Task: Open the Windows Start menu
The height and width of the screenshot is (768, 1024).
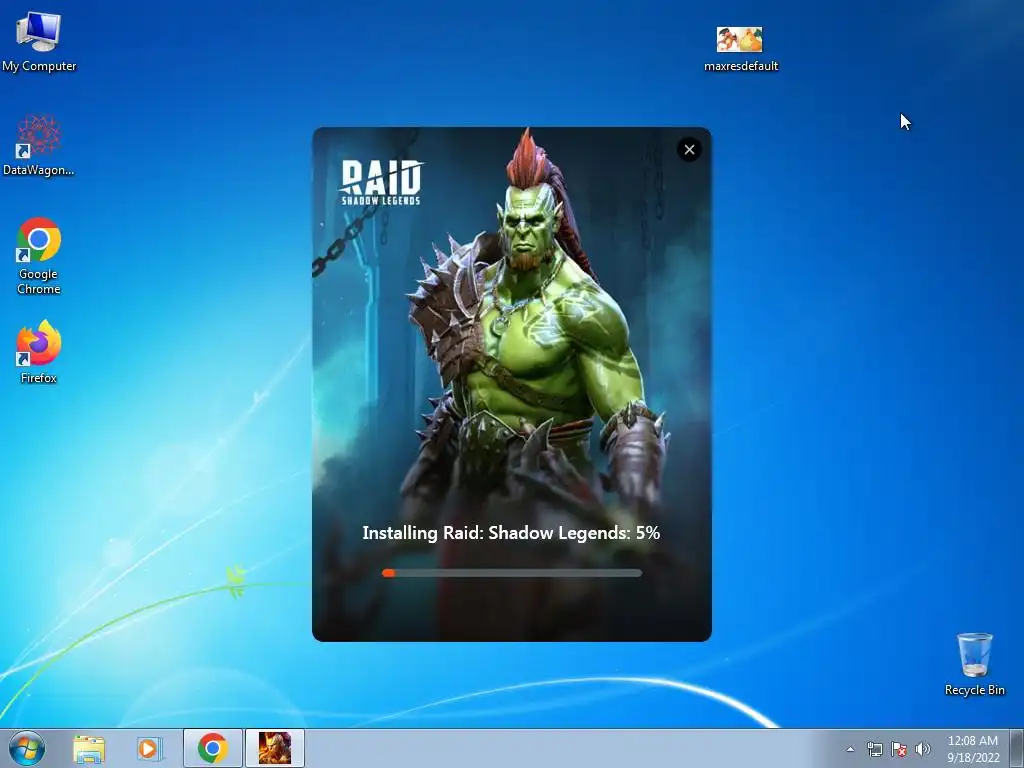Action: point(27,748)
